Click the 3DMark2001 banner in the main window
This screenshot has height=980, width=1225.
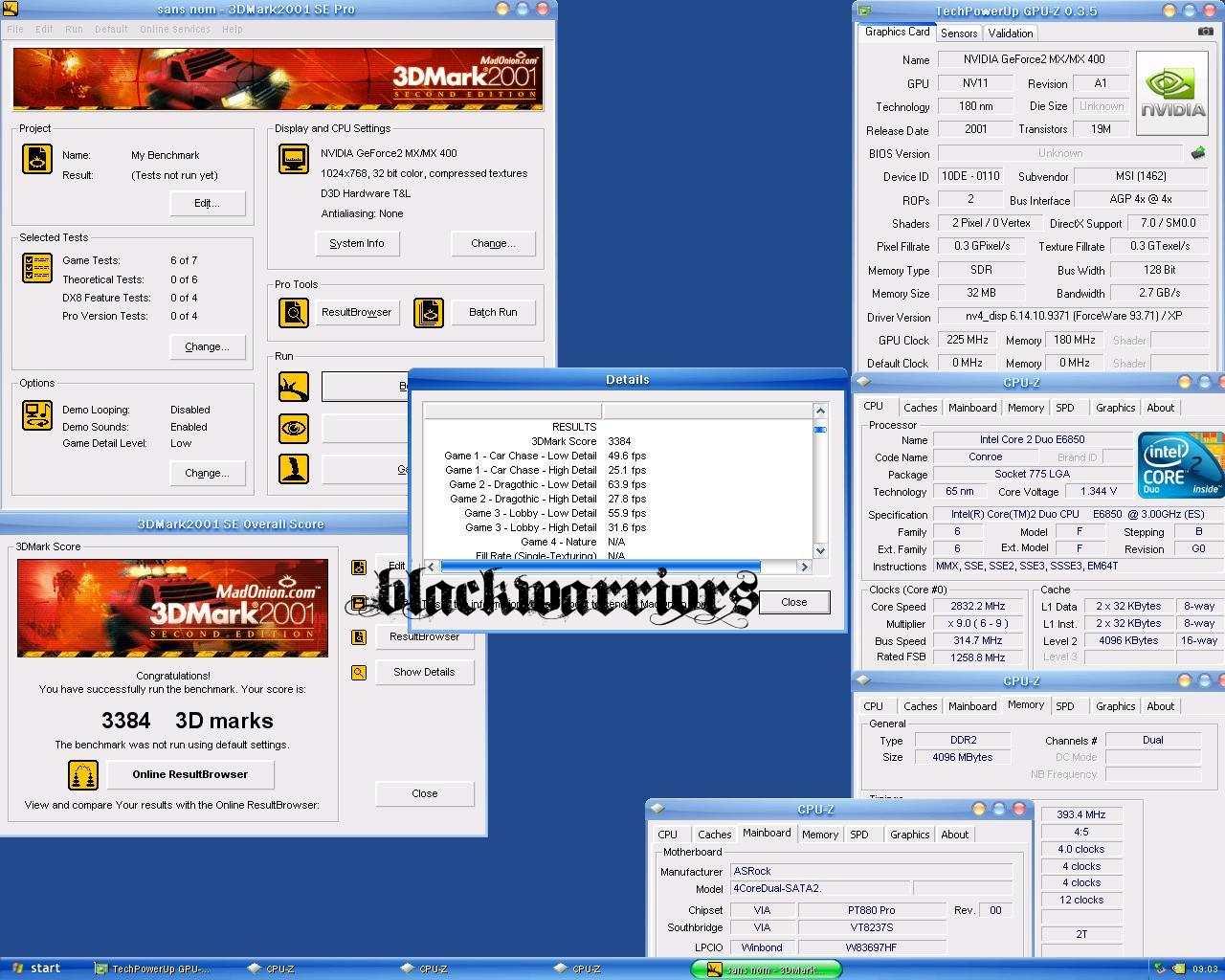pyautogui.click(x=278, y=79)
